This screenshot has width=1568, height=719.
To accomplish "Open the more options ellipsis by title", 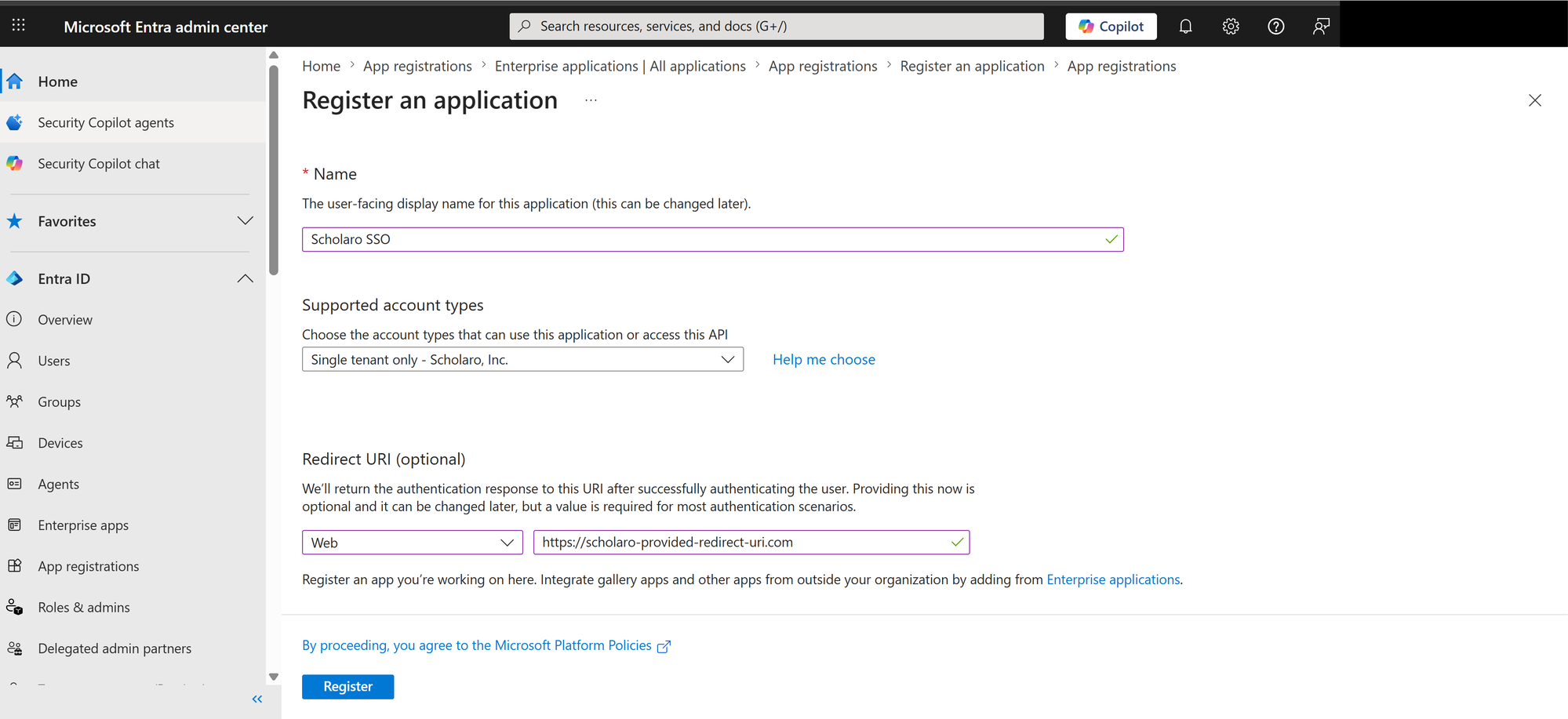I will (591, 100).
